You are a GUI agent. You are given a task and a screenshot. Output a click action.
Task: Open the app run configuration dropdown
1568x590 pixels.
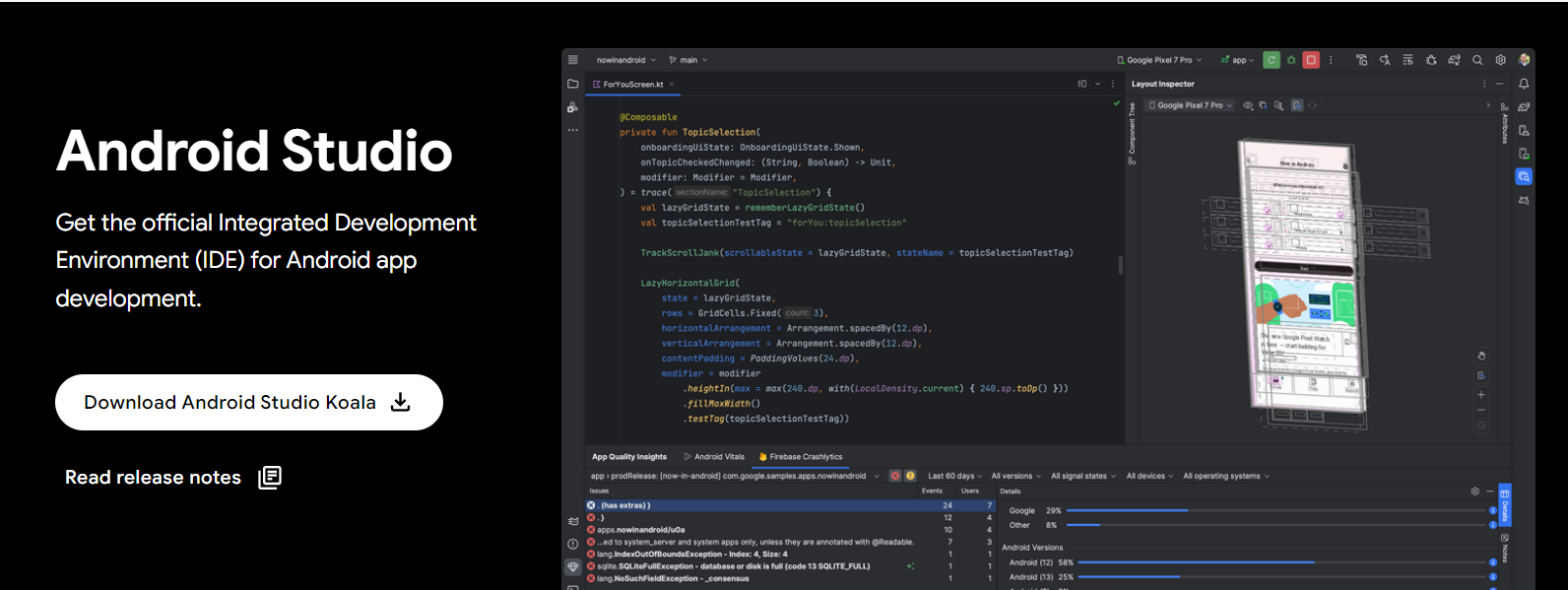point(1238,60)
